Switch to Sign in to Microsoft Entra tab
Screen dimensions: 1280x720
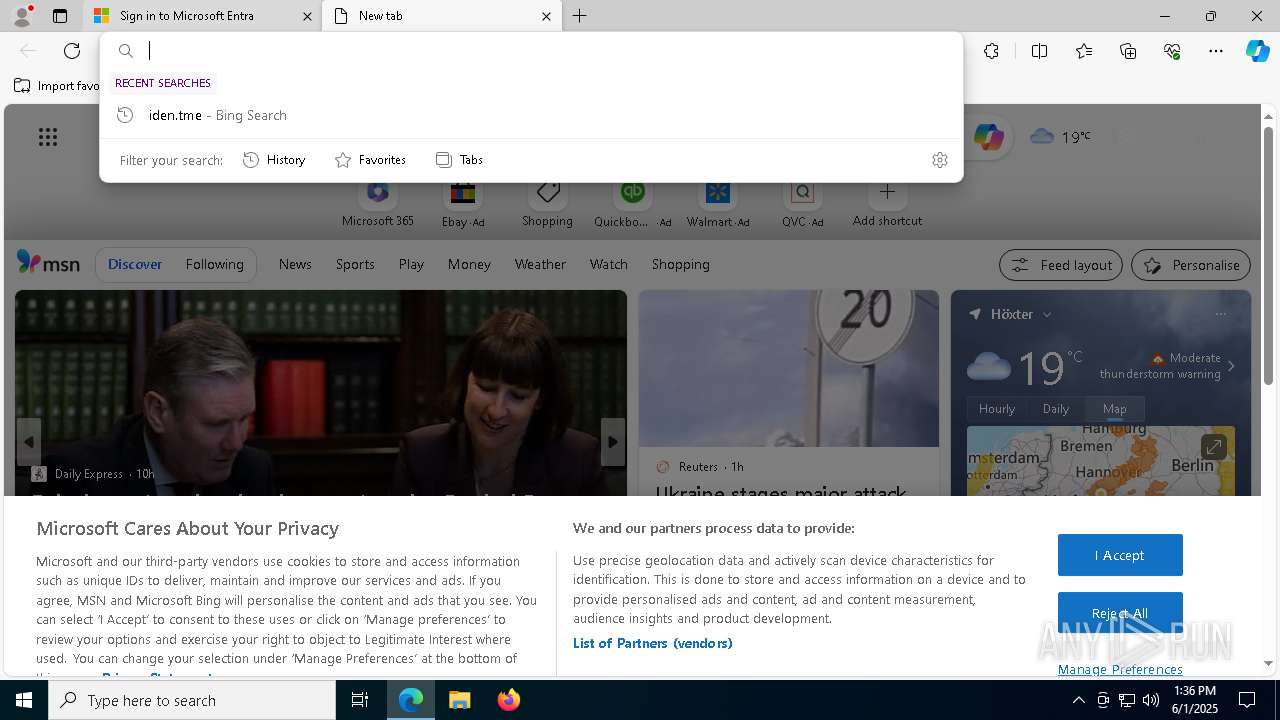pos(201,16)
